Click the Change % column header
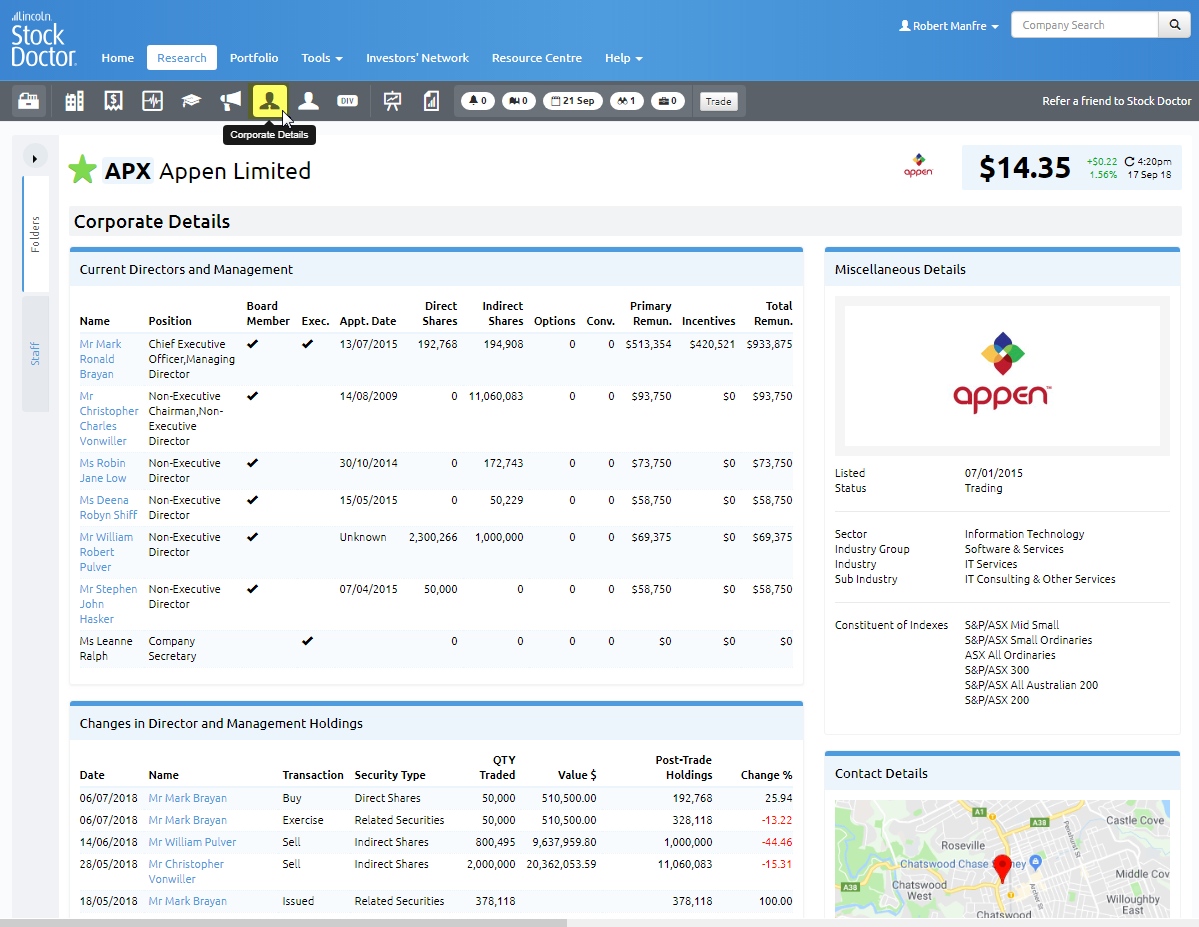1199x927 pixels. pos(766,775)
